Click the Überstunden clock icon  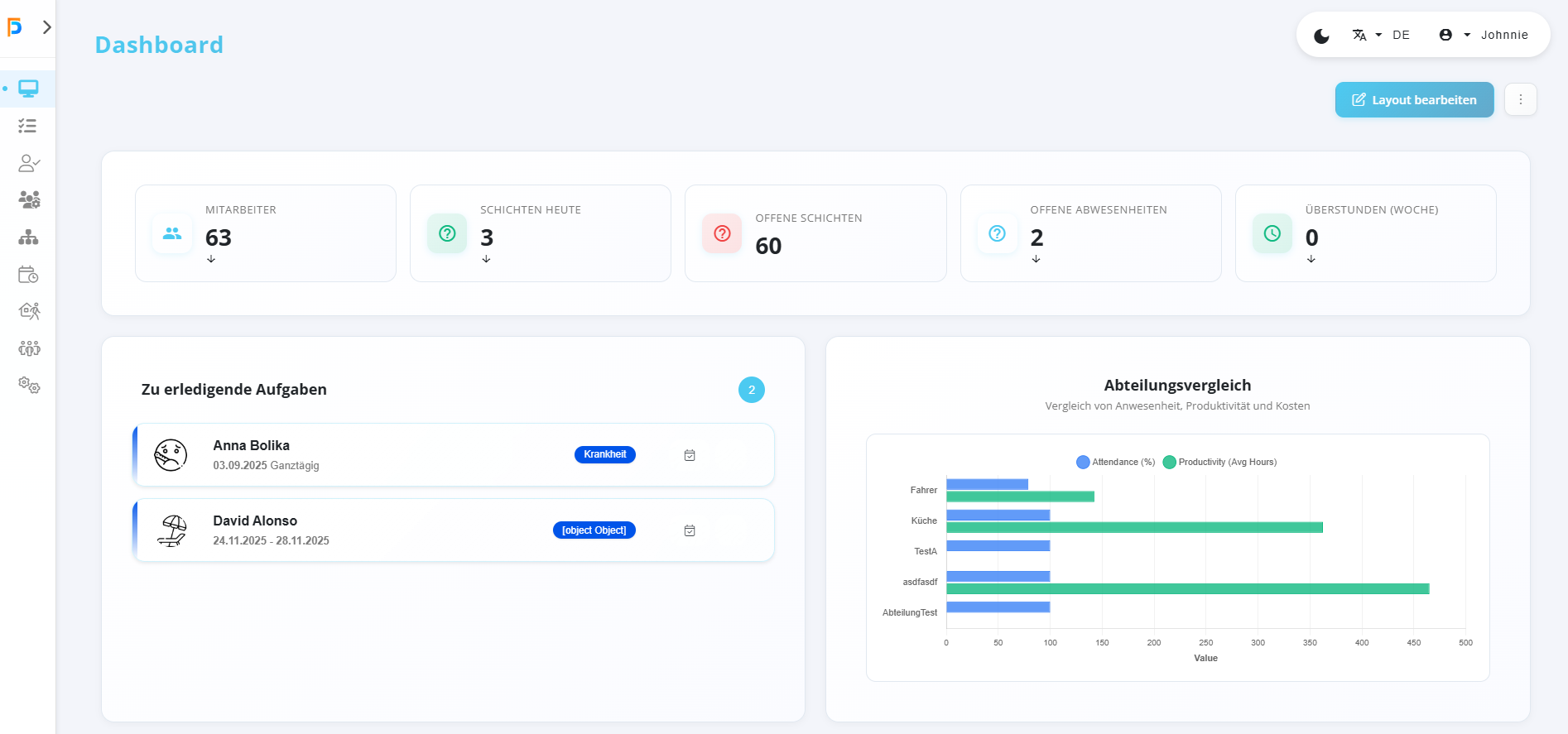[x=1272, y=233]
